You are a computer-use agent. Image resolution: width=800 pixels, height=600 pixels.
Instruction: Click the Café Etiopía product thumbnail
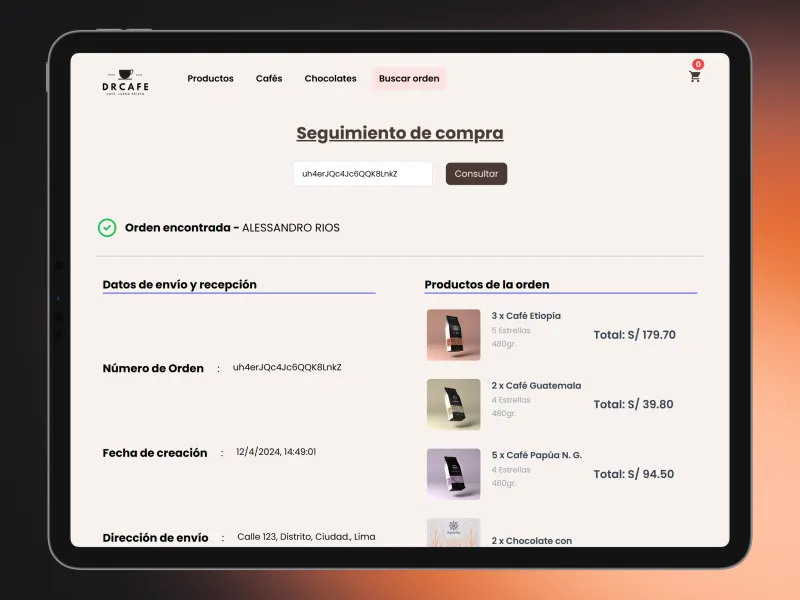click(x=453, y=335)
